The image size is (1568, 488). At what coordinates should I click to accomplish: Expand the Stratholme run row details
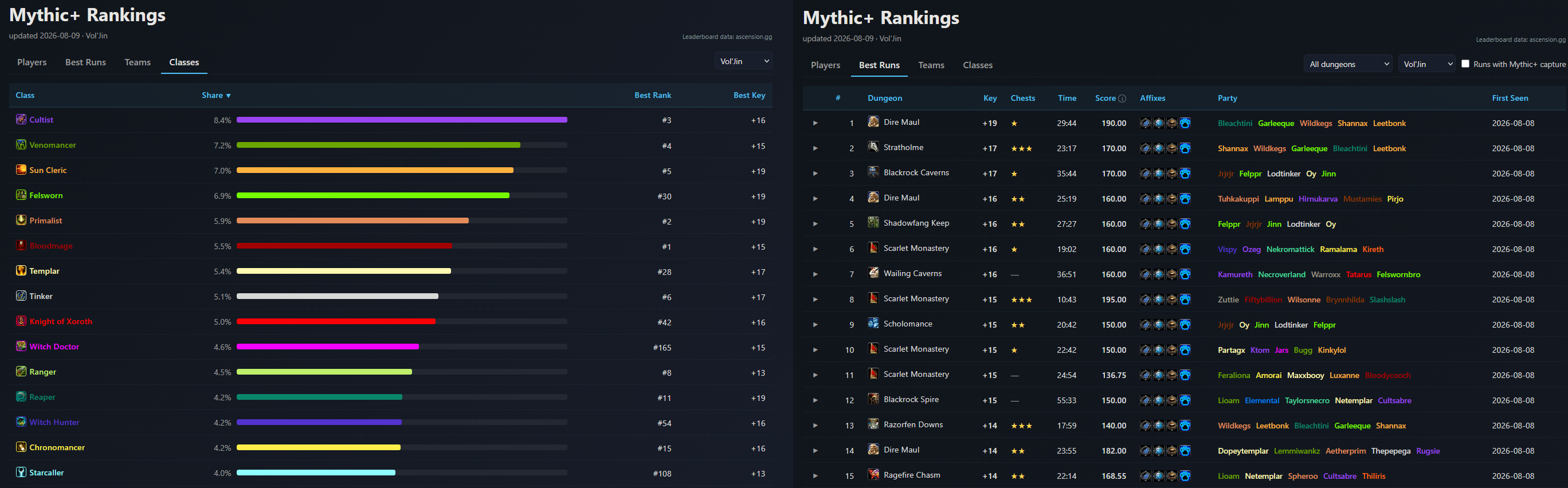(815, 148)
